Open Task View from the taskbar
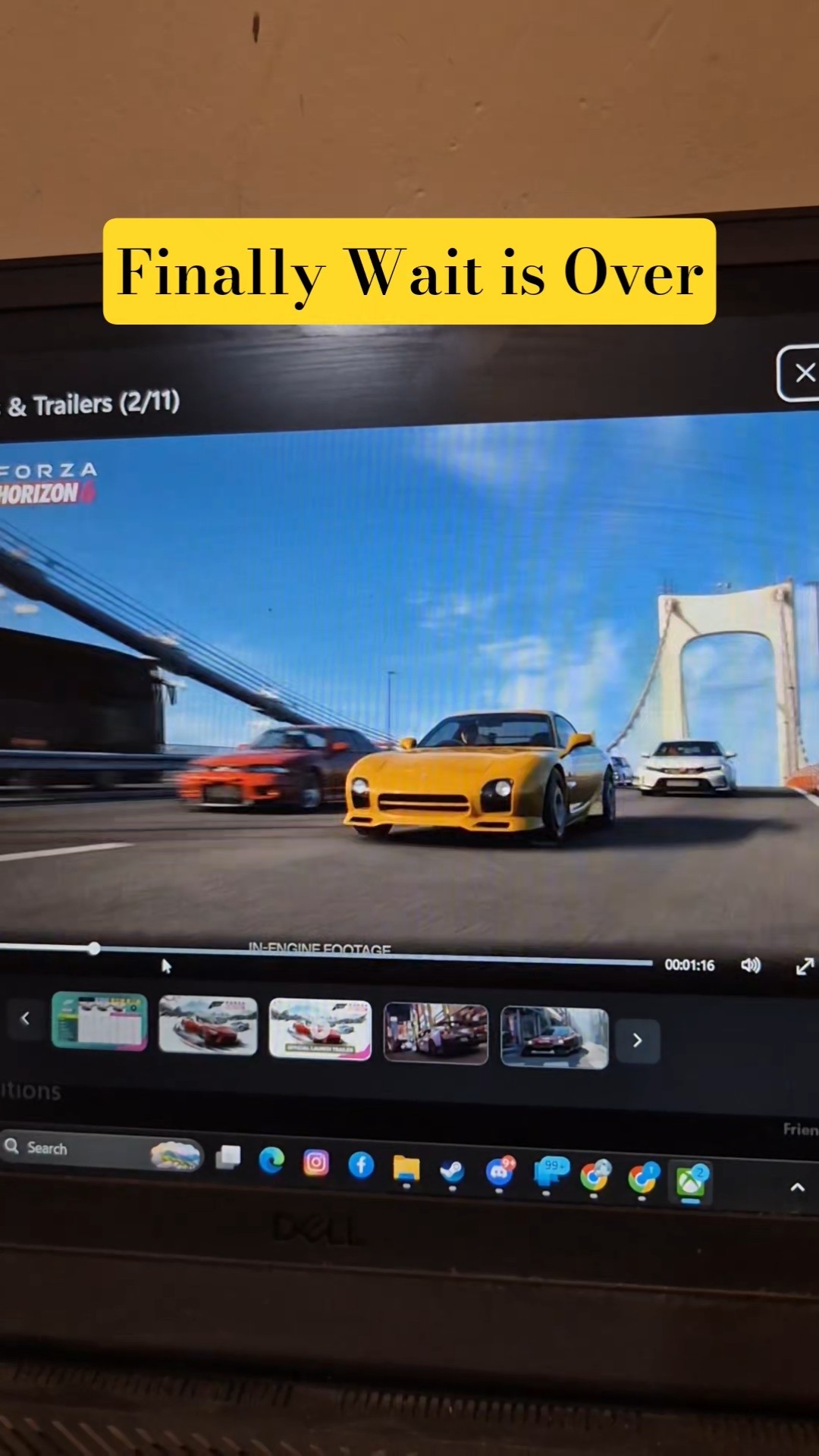 point(227,1157)
